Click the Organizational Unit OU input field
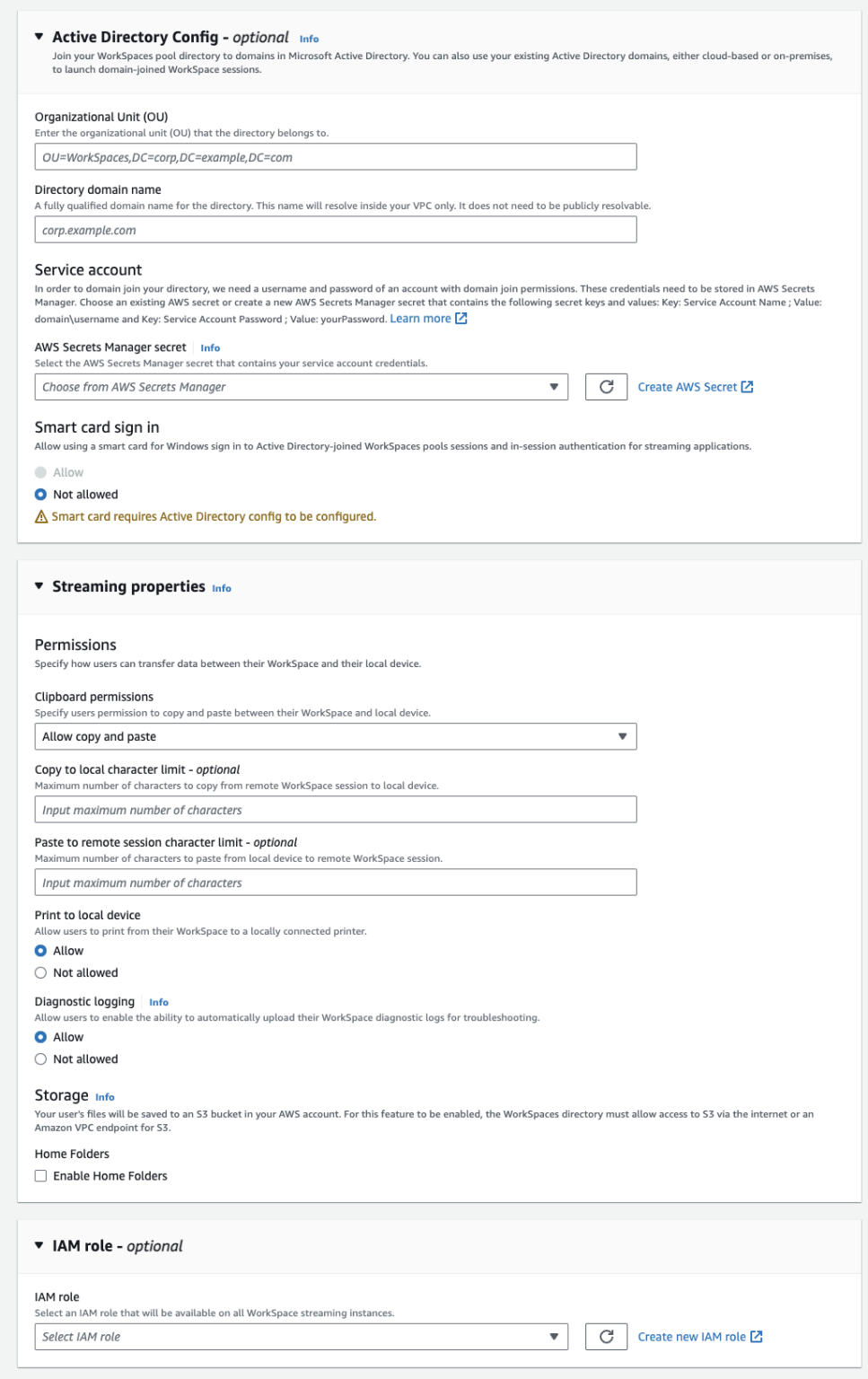Image resolution: width=868 pixels, height=1379 pixels. pos(337,156)
